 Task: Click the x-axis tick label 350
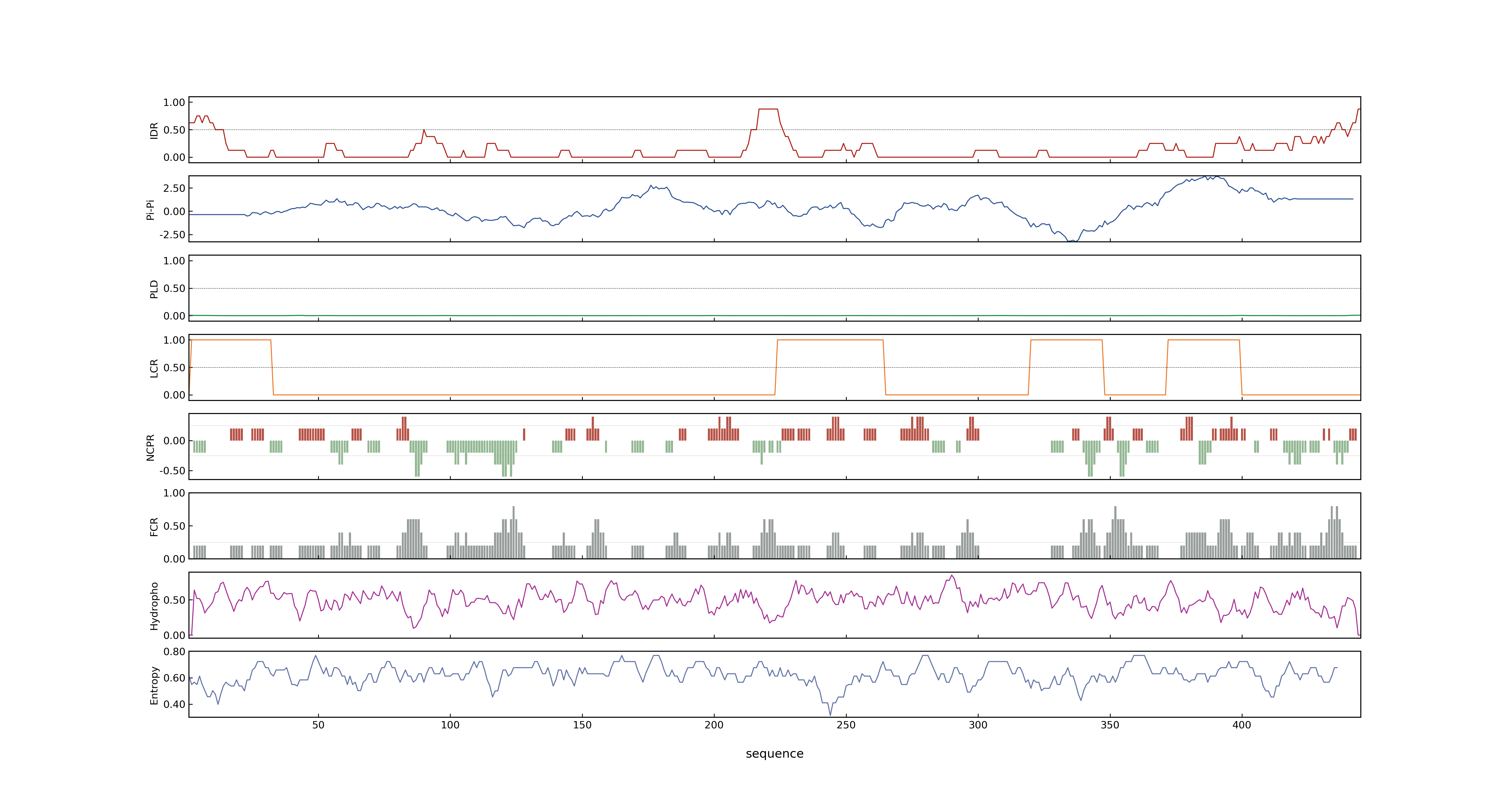(x=1110, y=725)
